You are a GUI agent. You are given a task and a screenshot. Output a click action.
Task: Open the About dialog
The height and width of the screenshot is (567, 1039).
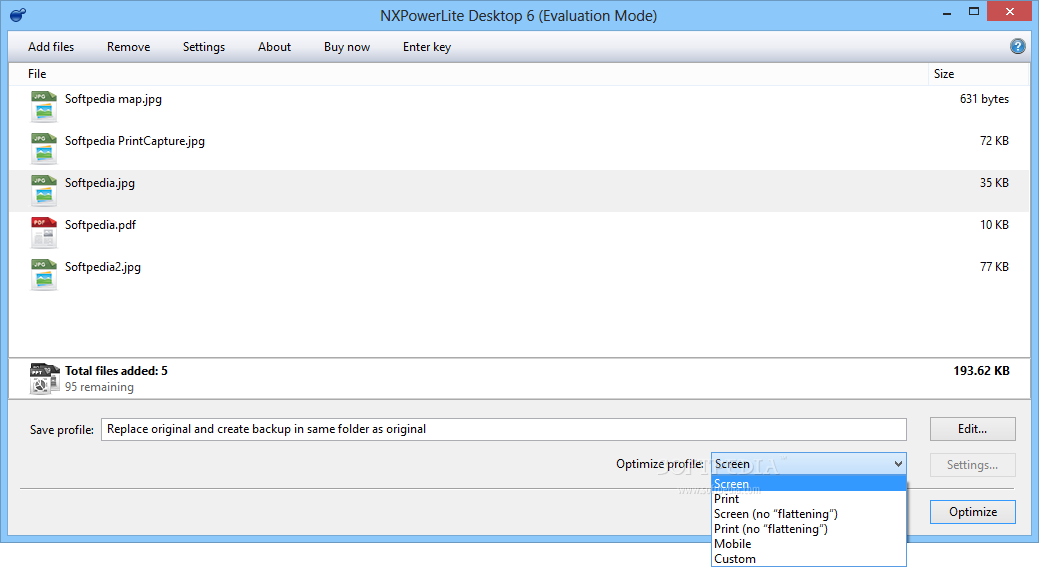(274, 47)
